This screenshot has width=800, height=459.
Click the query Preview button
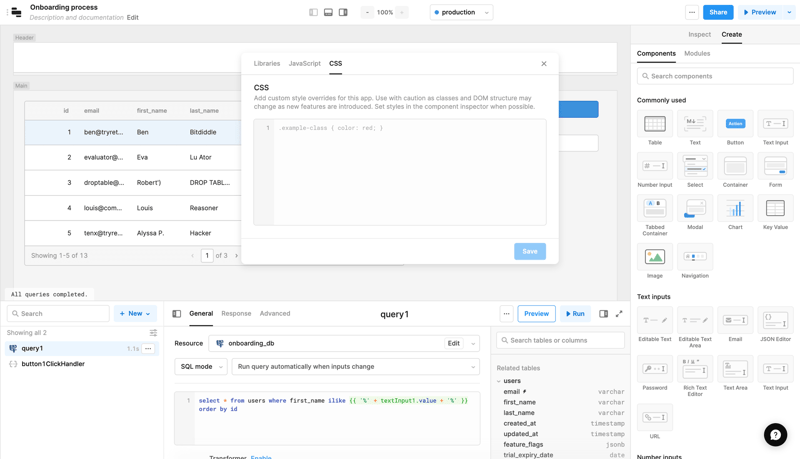pos(536,314)
